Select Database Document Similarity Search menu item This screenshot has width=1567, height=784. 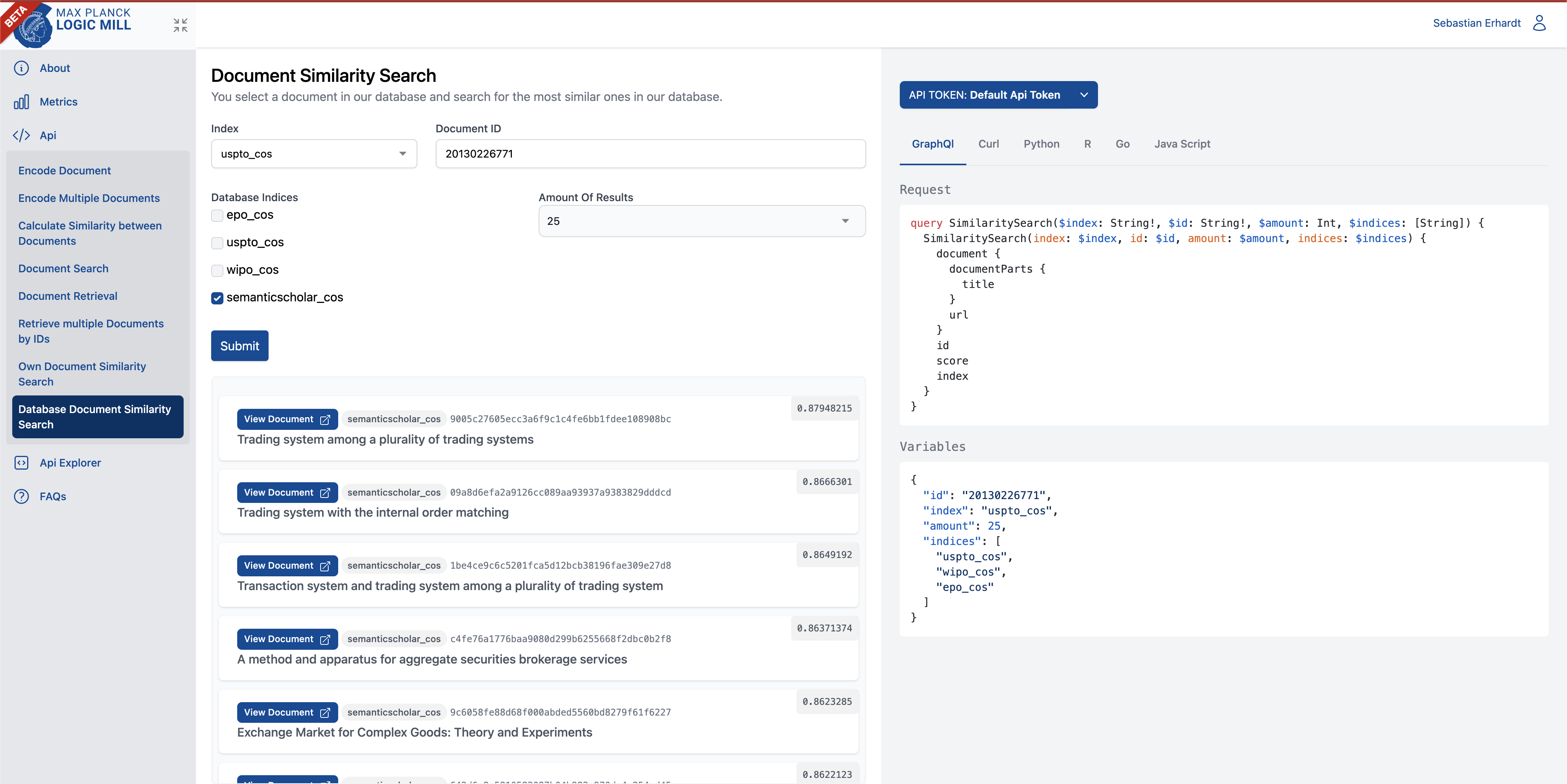(97, 417)
